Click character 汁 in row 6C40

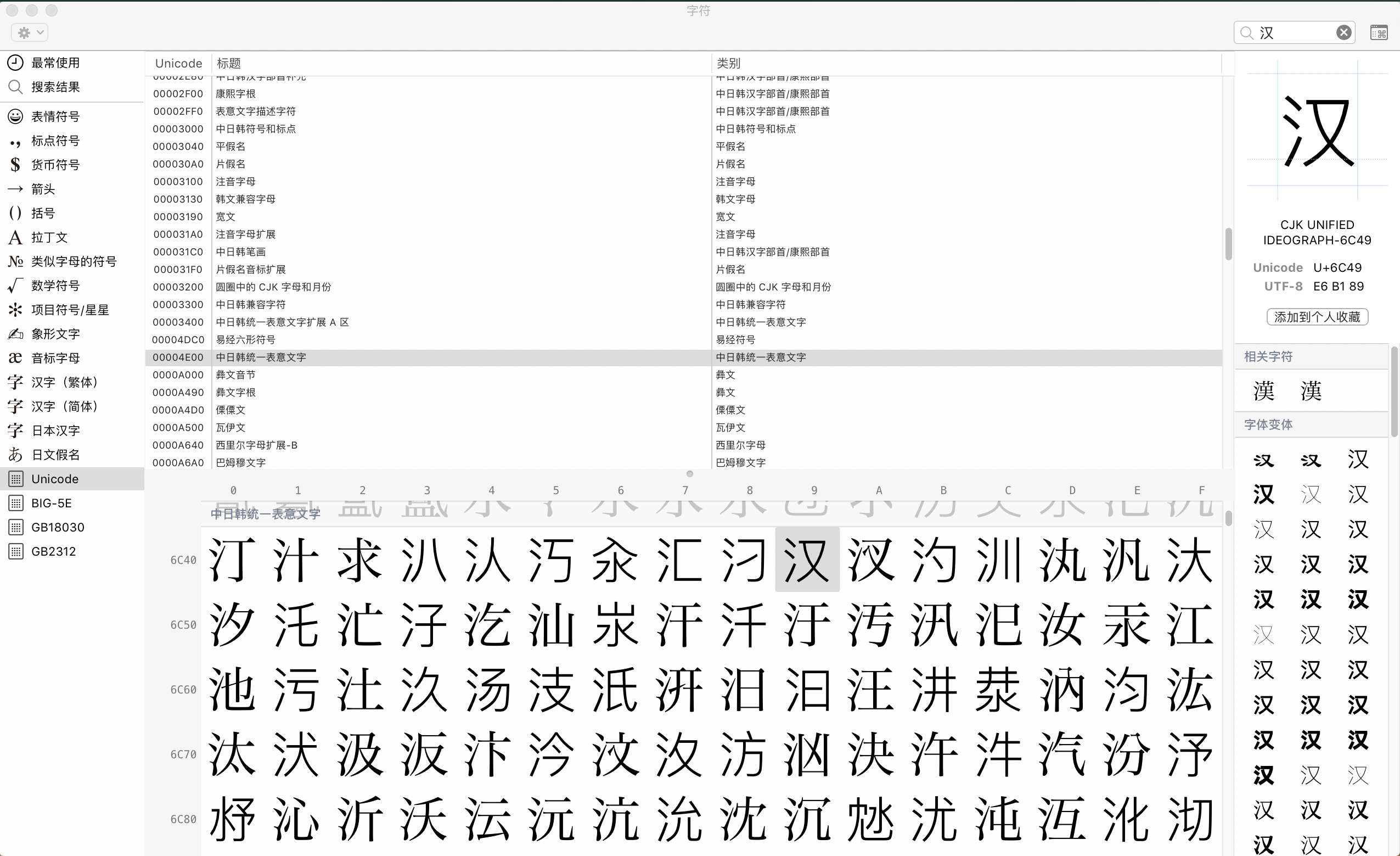[x=296, y=560]
